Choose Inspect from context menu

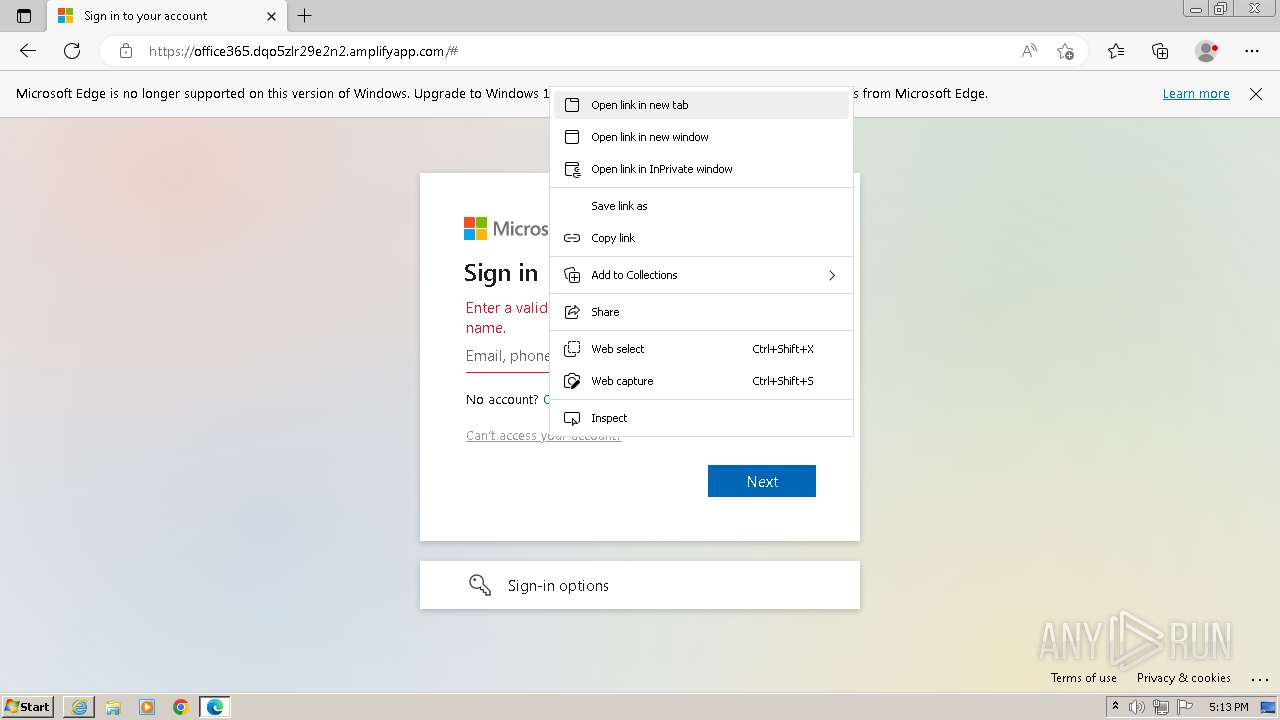pos(701,418)
